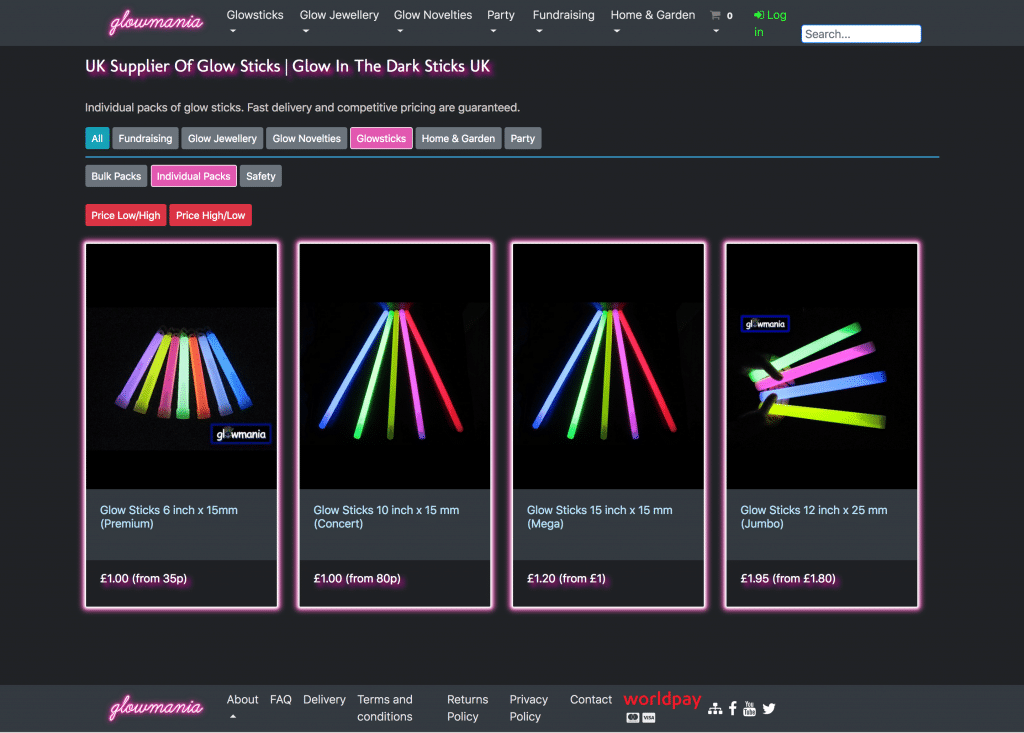Sort by Price Low/High
Screen dimensions: 1024x733
click(x=125, y=216)
